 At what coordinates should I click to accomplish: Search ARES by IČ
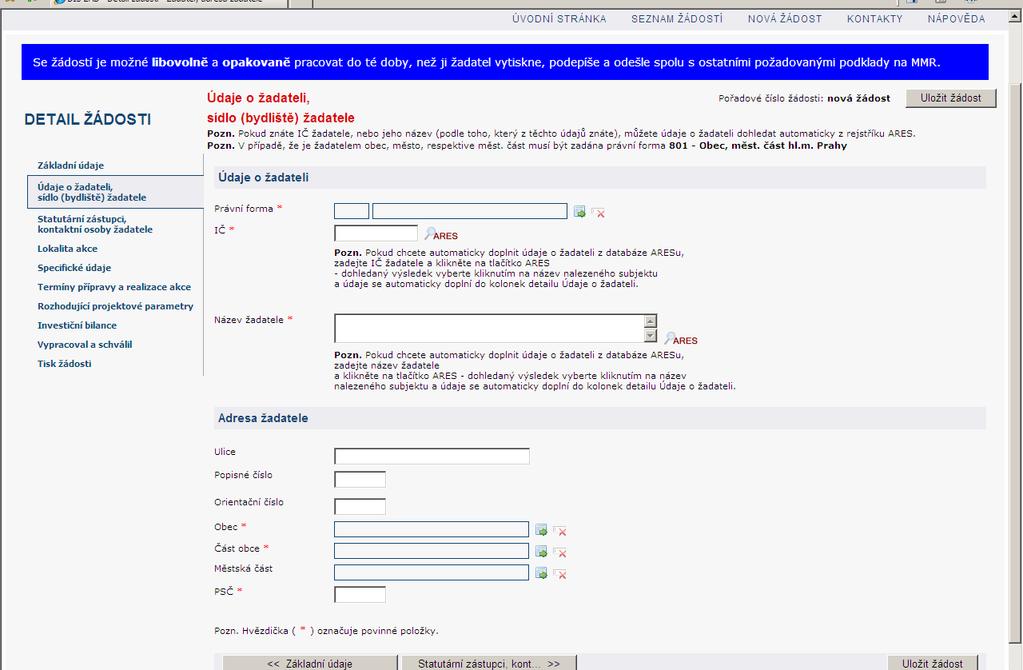[x=441, y=234]
